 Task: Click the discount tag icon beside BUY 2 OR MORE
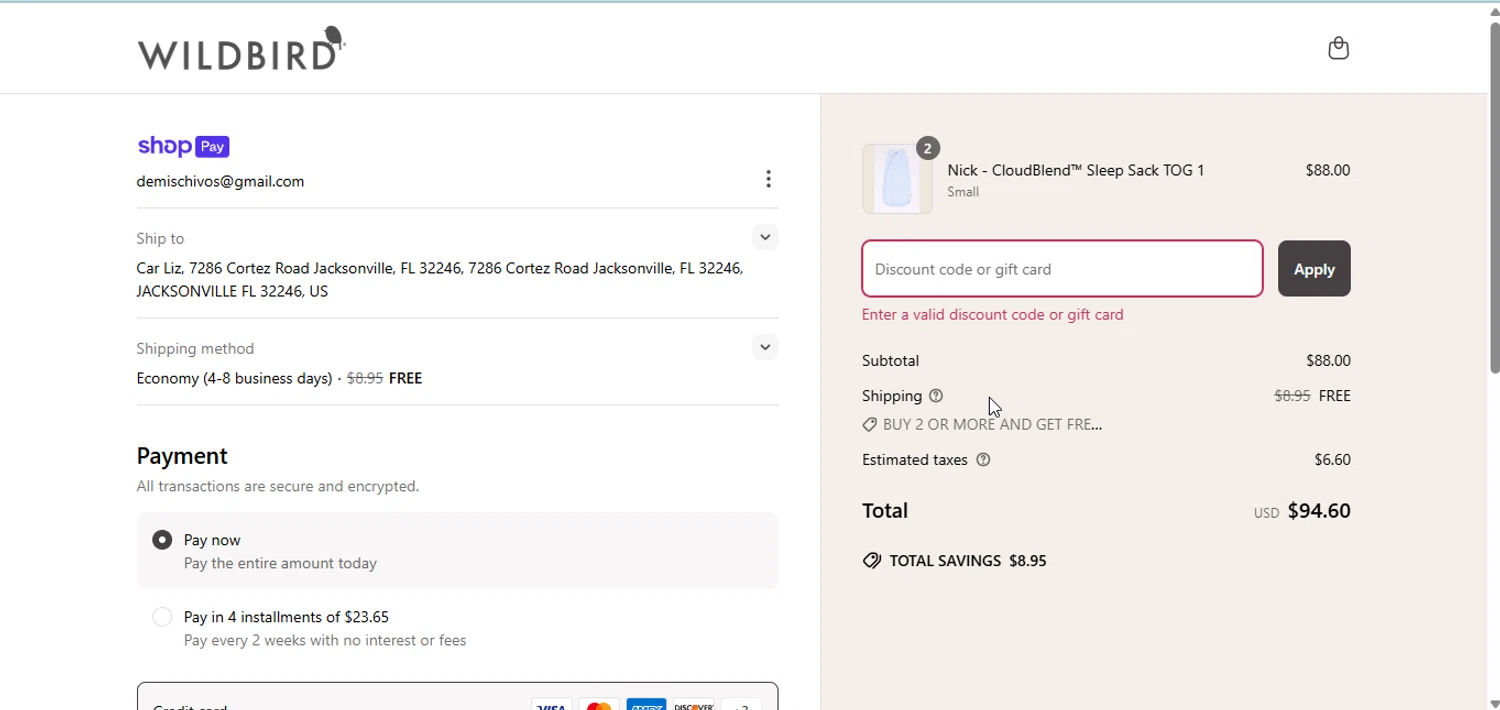coord(870,425)
